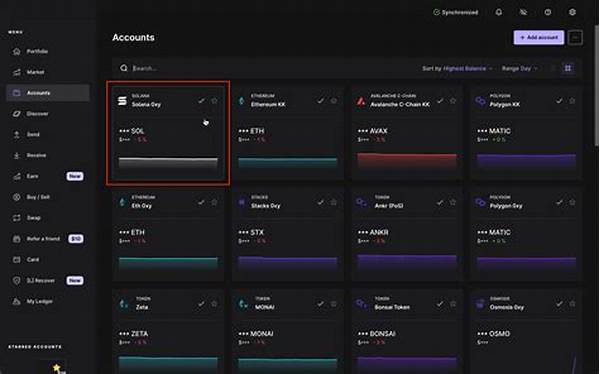Open the Eth Oxy account name
Screen dimensions: 600x374
tap(142, 206)
